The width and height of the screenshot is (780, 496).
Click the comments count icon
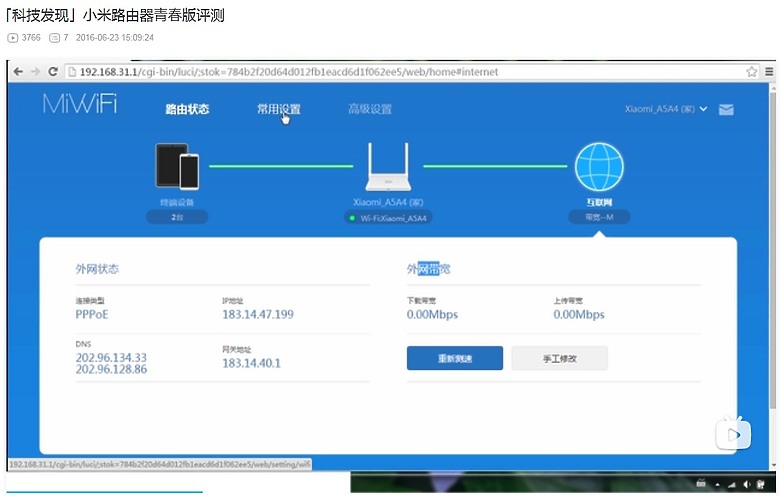[54, 38]
